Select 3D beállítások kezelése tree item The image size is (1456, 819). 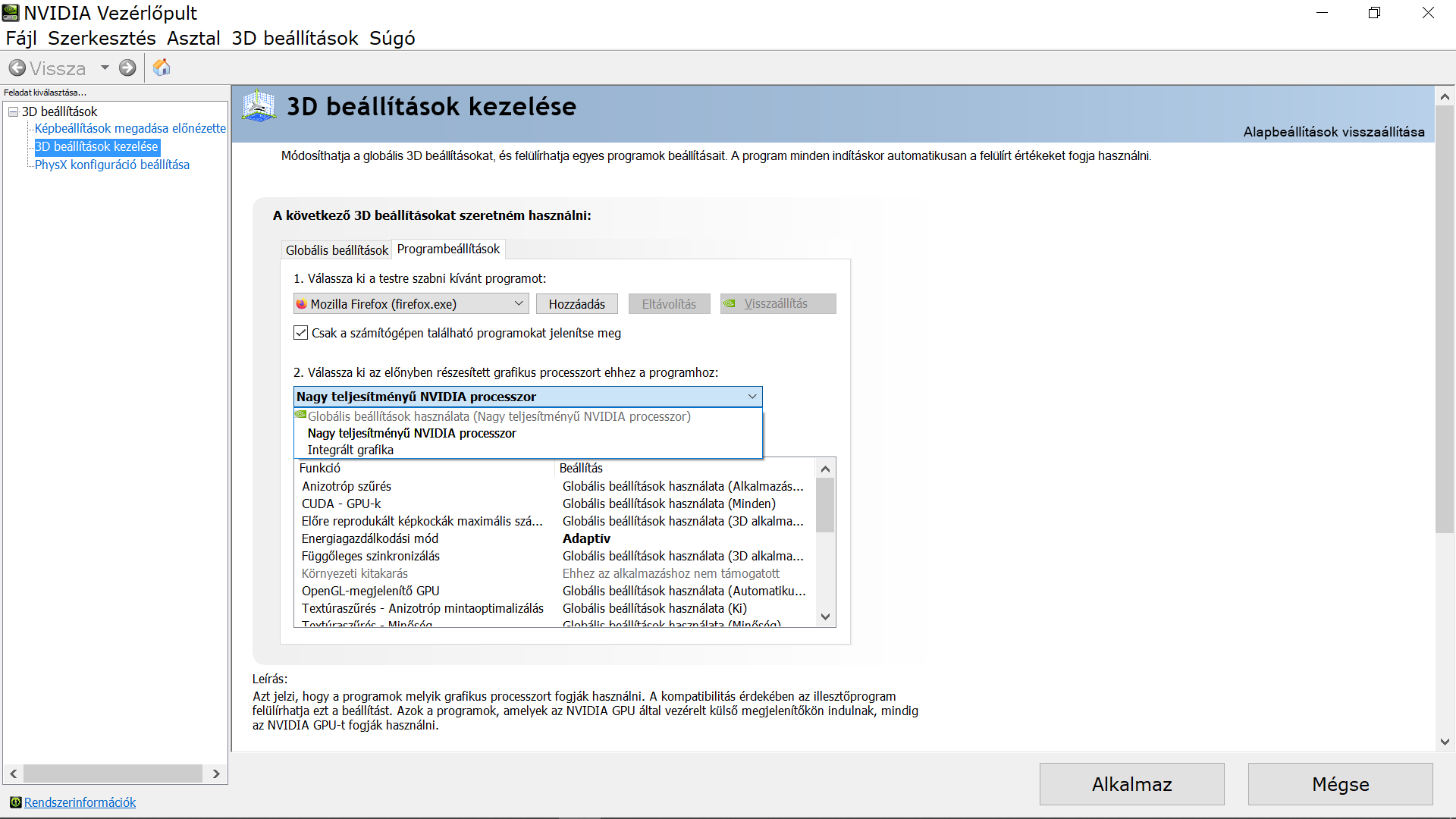(96, 146)
